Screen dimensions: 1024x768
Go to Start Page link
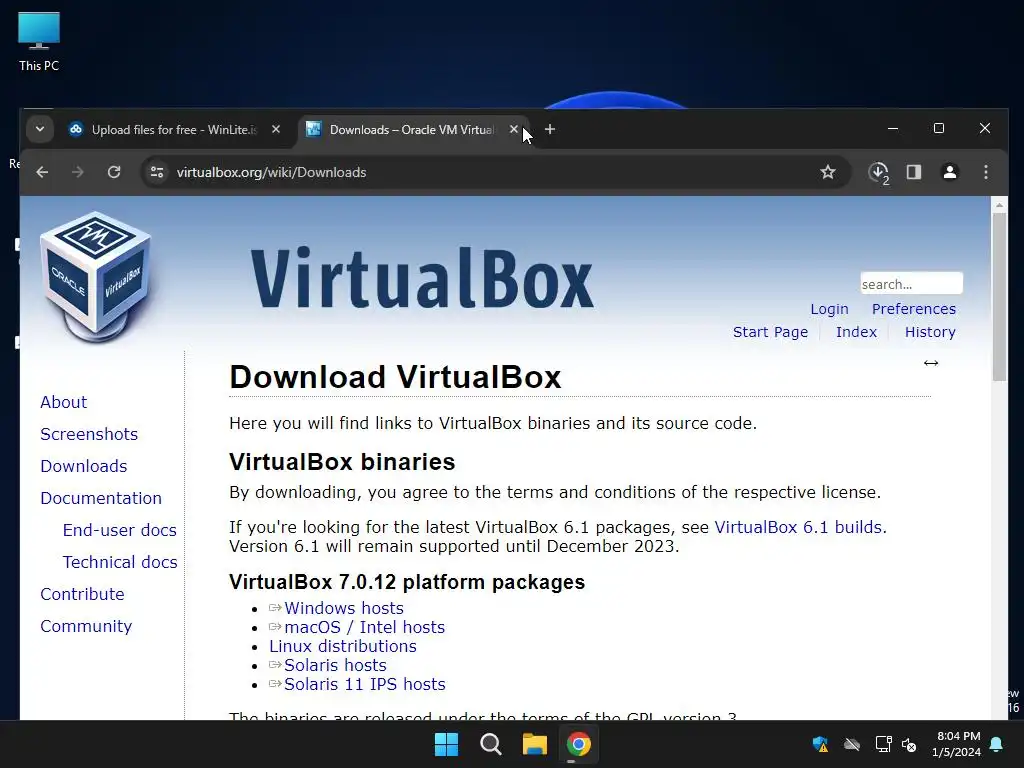coord(770,332)
